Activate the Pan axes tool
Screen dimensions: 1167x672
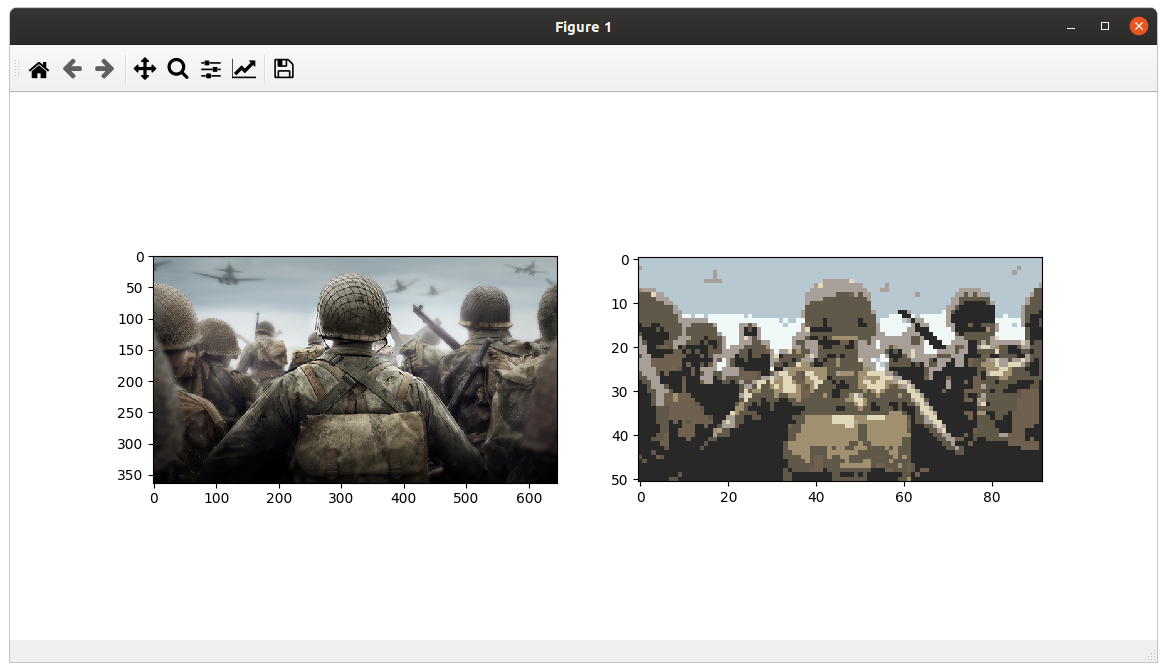144,69
